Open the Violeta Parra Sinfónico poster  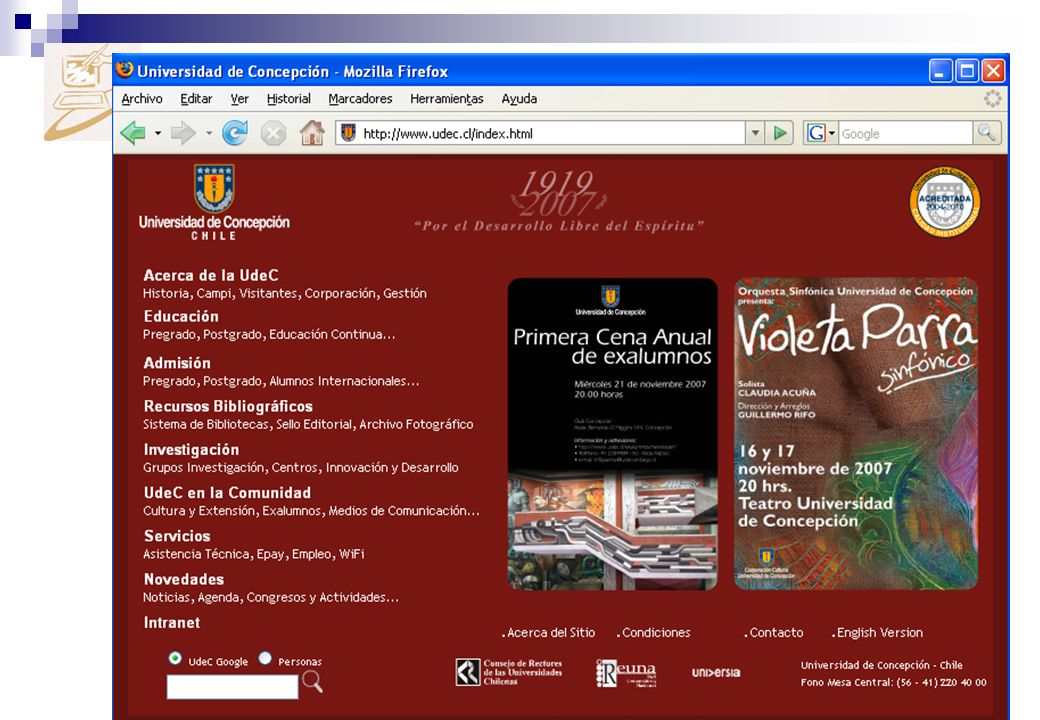click(x=856, y=434)
